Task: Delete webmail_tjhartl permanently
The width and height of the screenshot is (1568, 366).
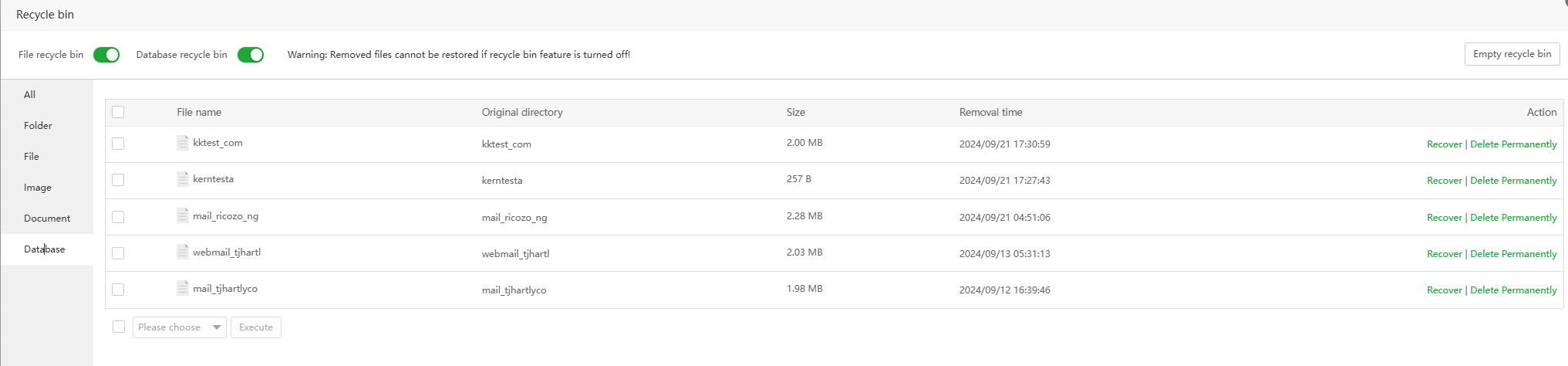Action: (1513, 254)
